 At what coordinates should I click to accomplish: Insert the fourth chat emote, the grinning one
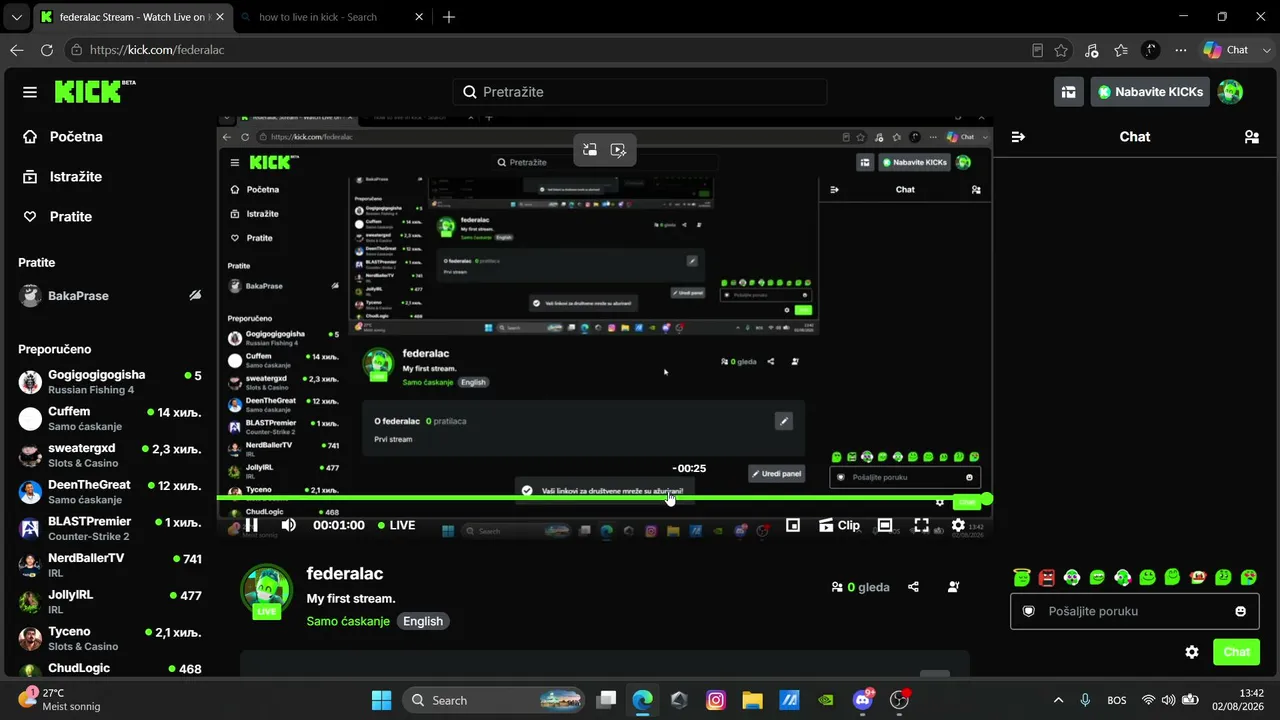click(1097, 577)
